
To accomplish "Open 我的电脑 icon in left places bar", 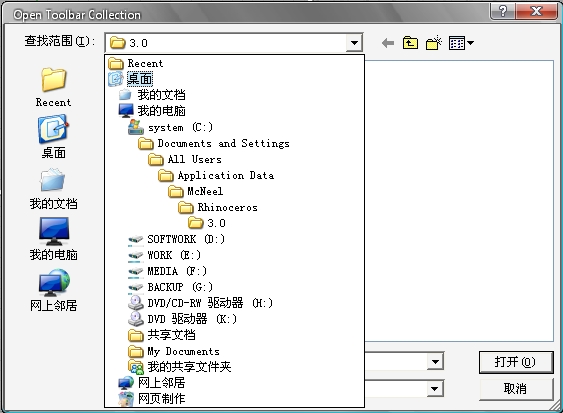I will (x=53, y=239).
